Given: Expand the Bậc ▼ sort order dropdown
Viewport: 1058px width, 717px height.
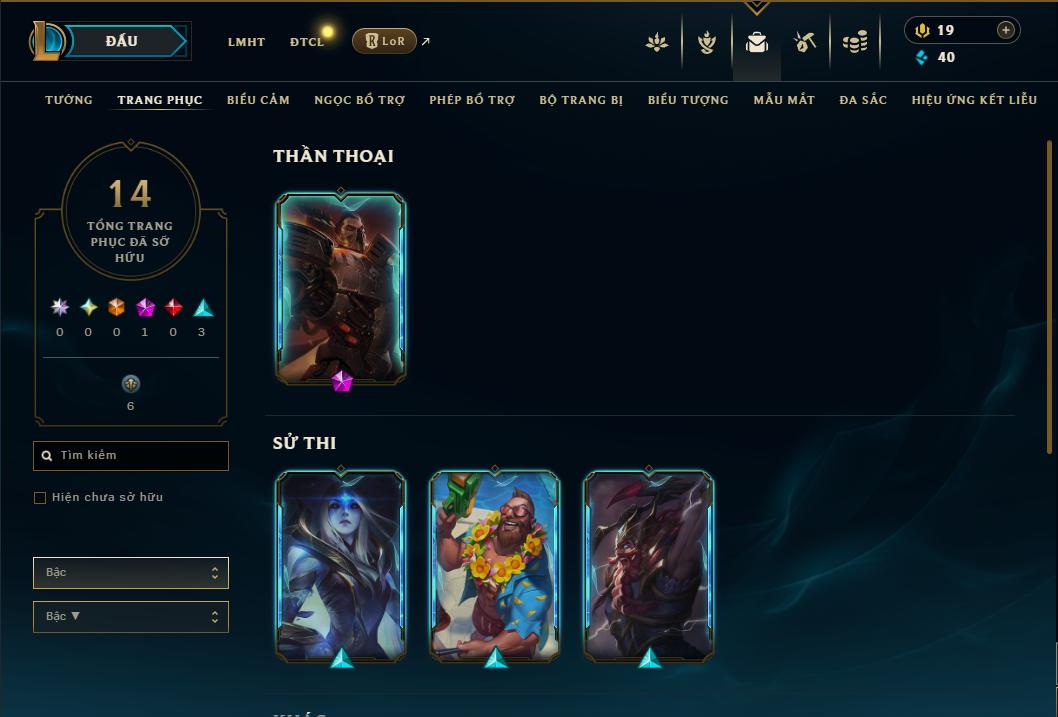Looking at the screenshot, I should (x=131, y=616).
